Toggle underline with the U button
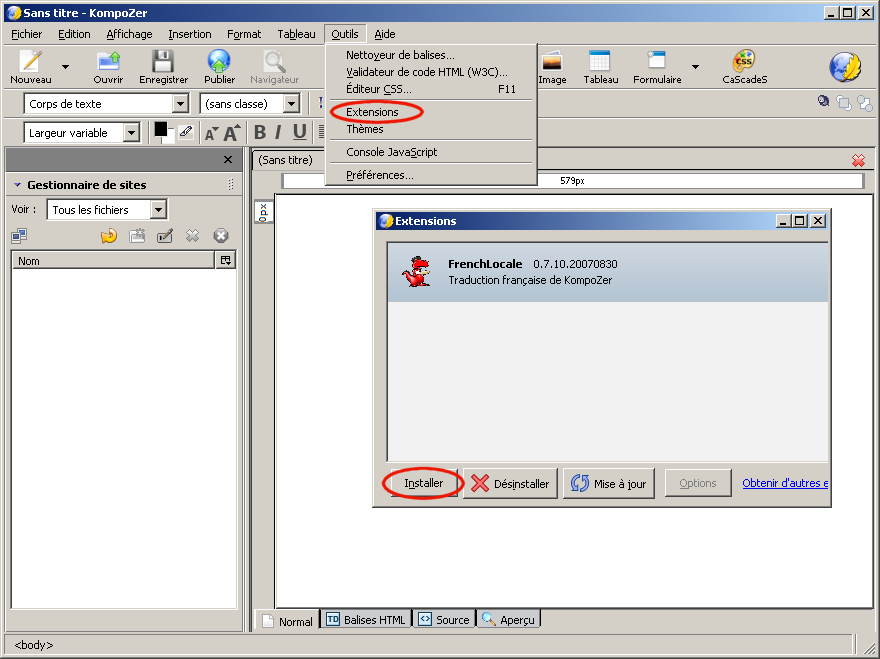Image resolution: width=880 pixels, height=659 pixels. [300, 132]
